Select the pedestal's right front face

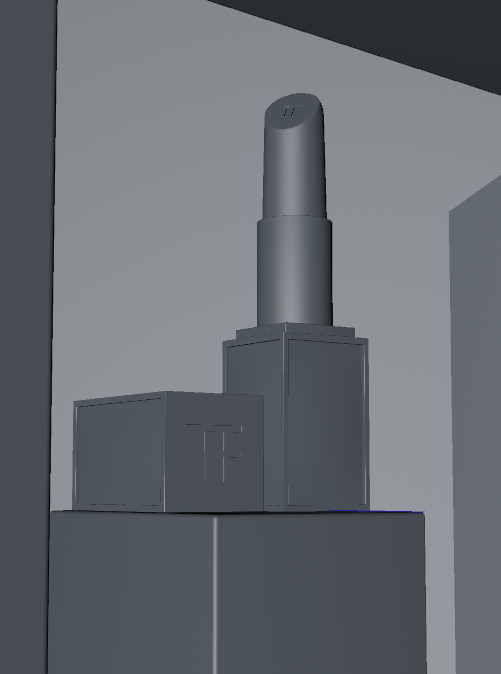321,593
